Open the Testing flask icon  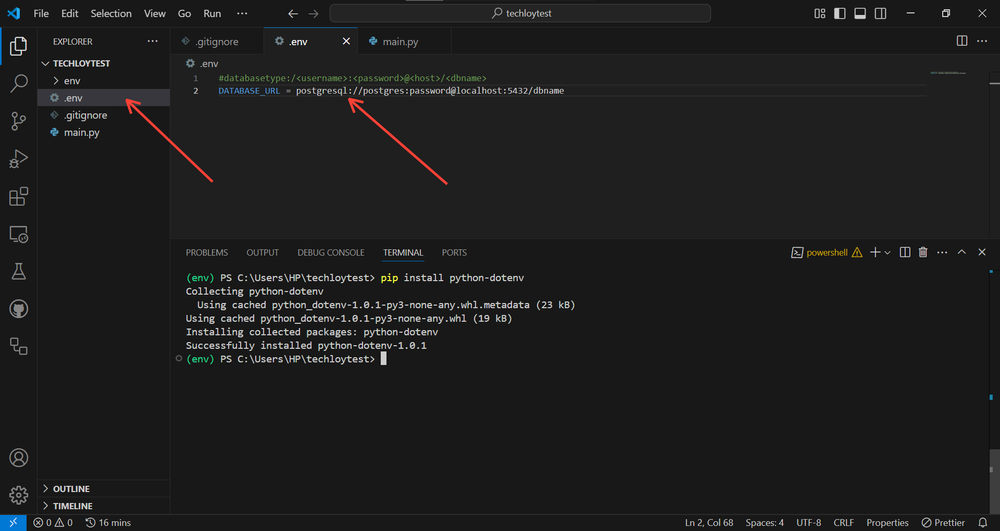(x=18, y=272)
